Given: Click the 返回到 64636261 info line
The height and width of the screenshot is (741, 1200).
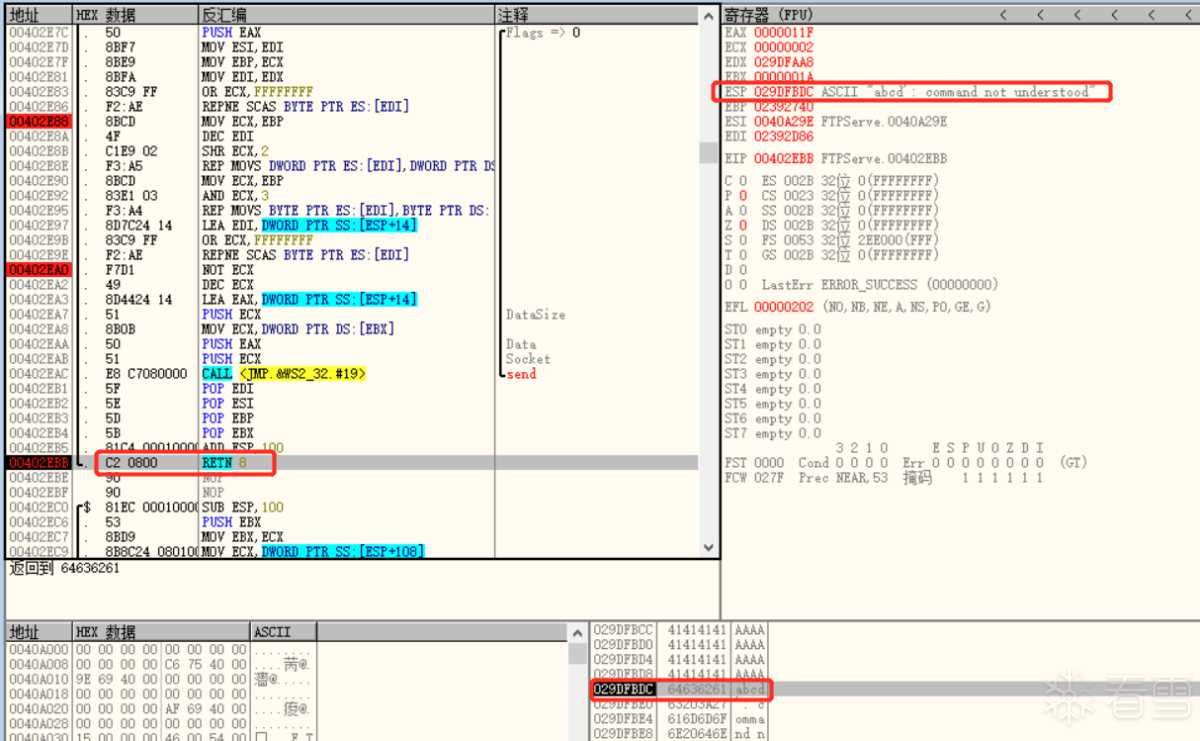Looking at the screenshot, I should (x=64, y=568).
